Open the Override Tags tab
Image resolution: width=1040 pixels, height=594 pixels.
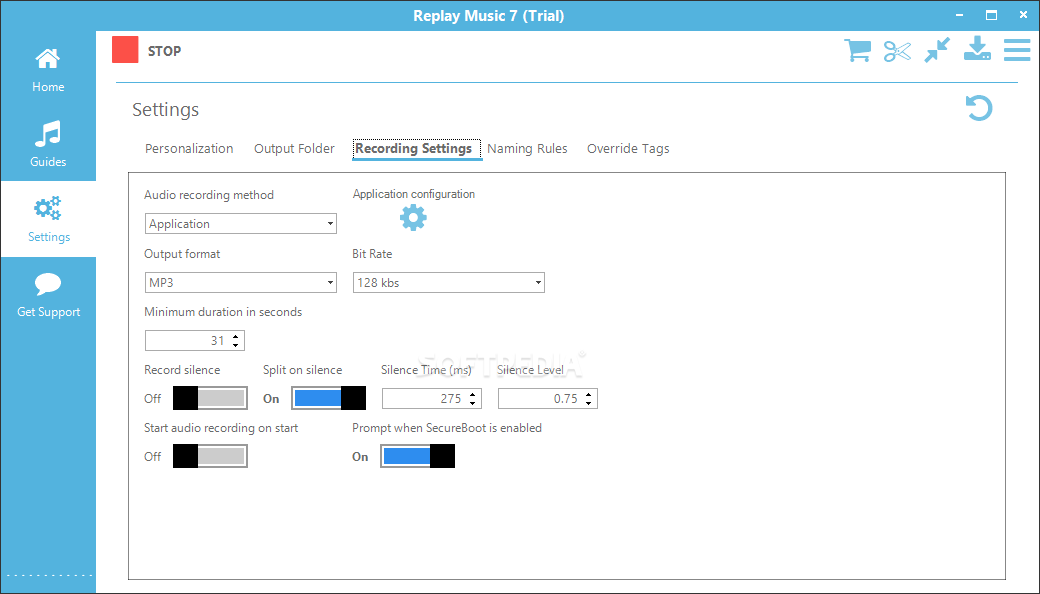coord(628,148)
